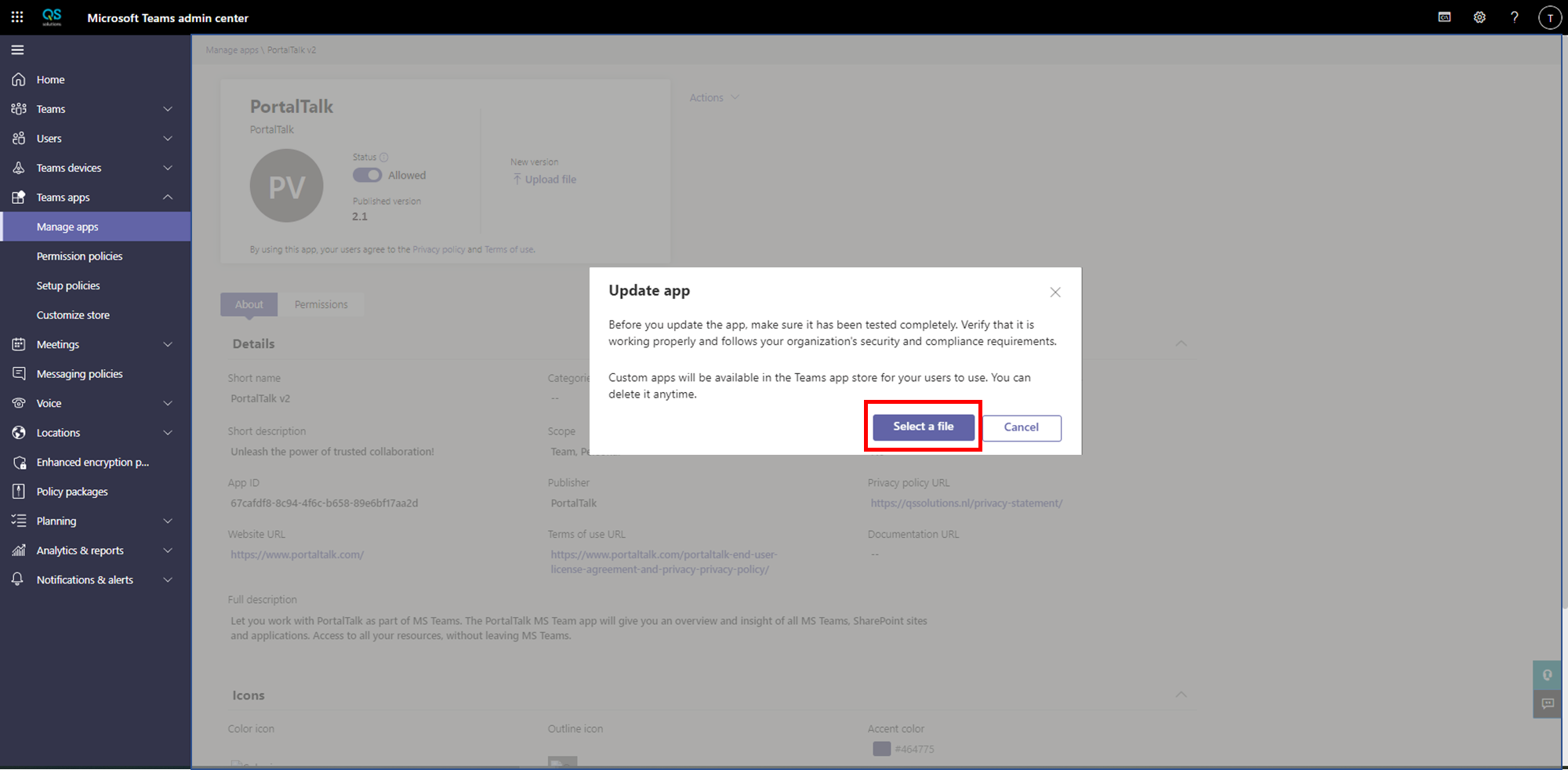The image size is (1568, 770).
Task: Open the Settings gear in header
Action: pyautogui.click(x=1479, y=17)
